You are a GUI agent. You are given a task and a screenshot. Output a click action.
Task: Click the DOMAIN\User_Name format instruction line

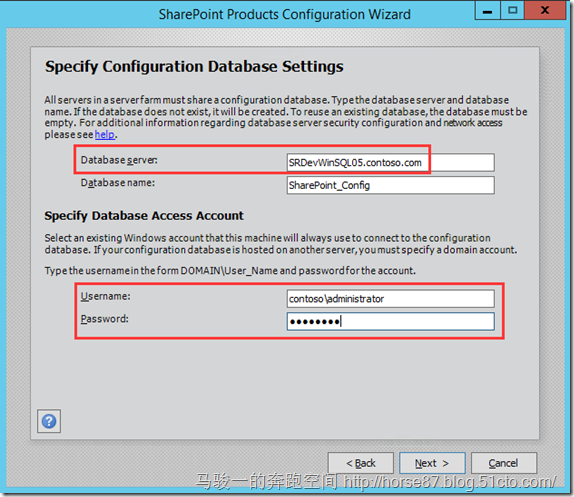(230, 271)
